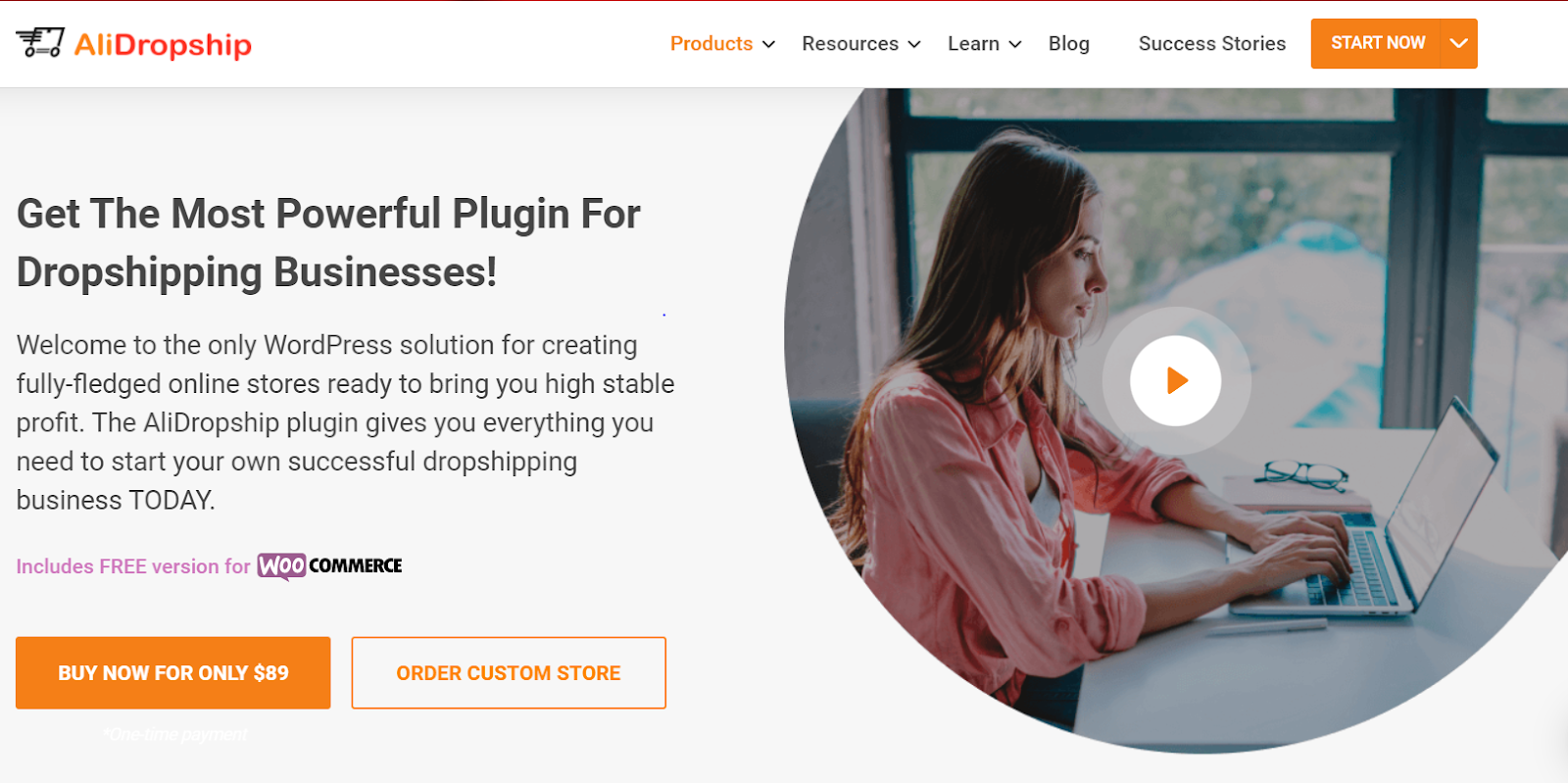Go to the Blog page
Viewport: 1568px width, 783px height.
tap(1069, 44)
